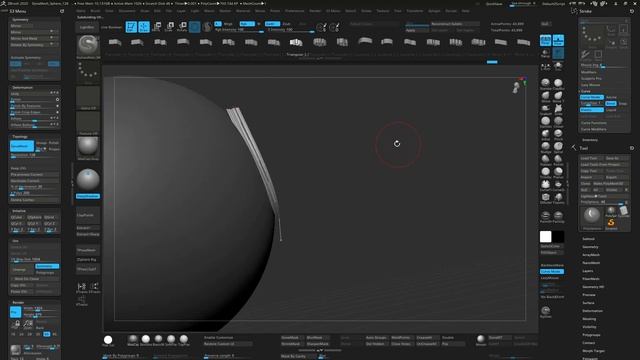Select the Nudge brush icon
Viewport: 640px width, 360px height.
coord(545,147)
